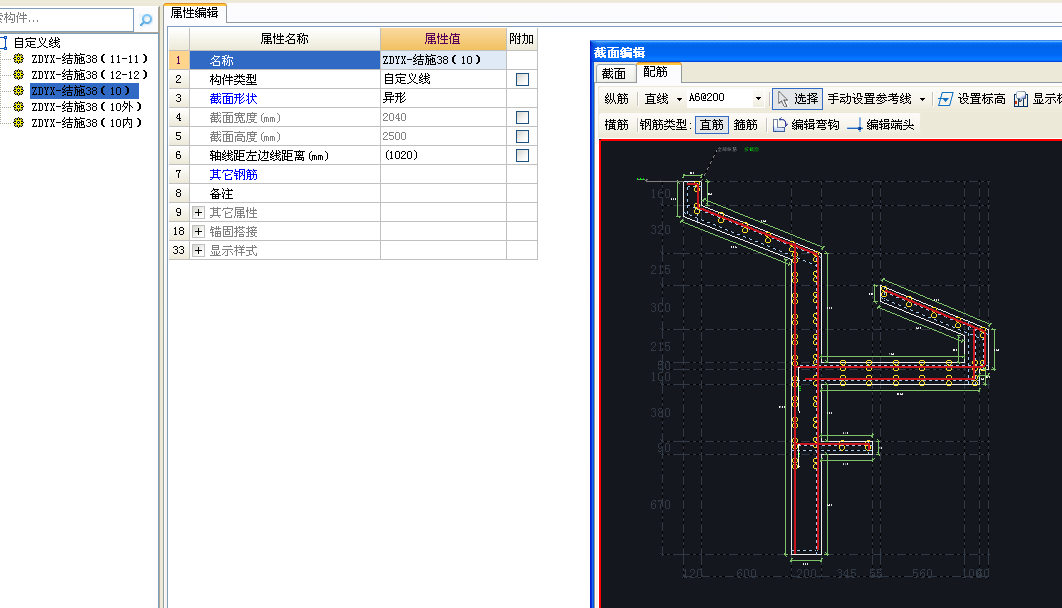Click gear icon of ZDYX-结施38(10外)
The image size is (1062, 608).
18,106
